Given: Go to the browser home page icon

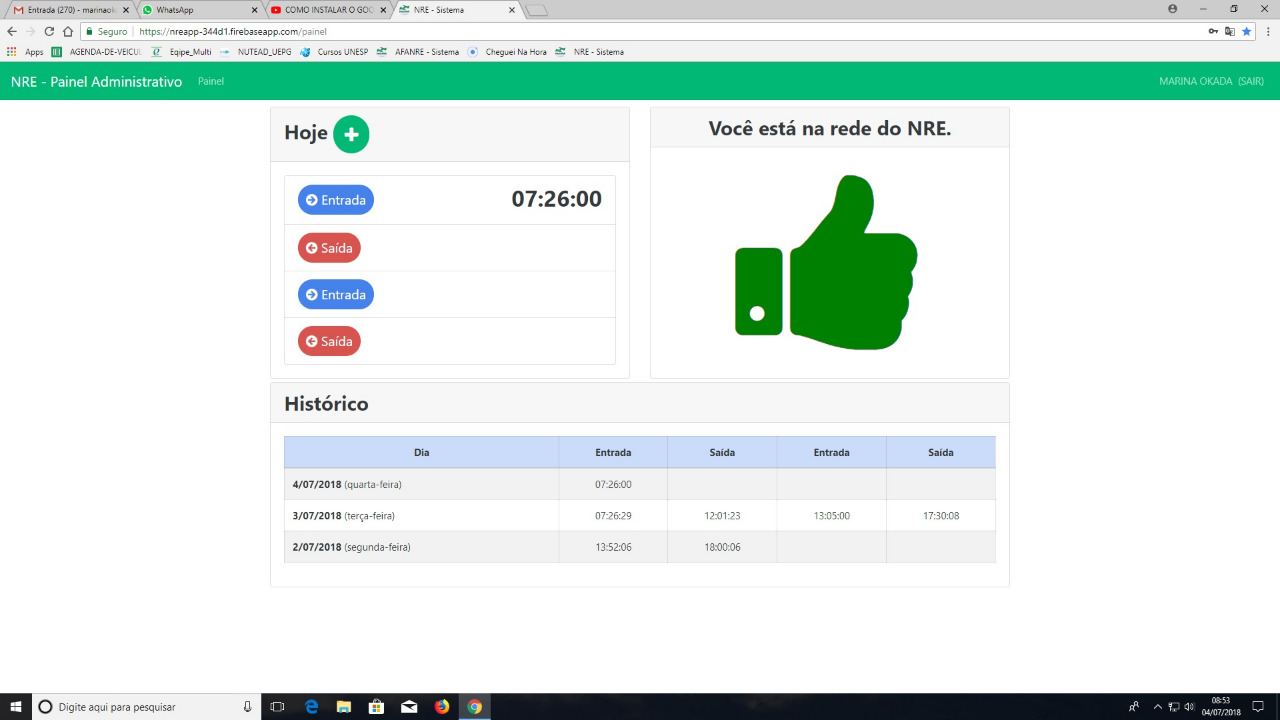Looking at the screenshot, I should click(67, 31).
